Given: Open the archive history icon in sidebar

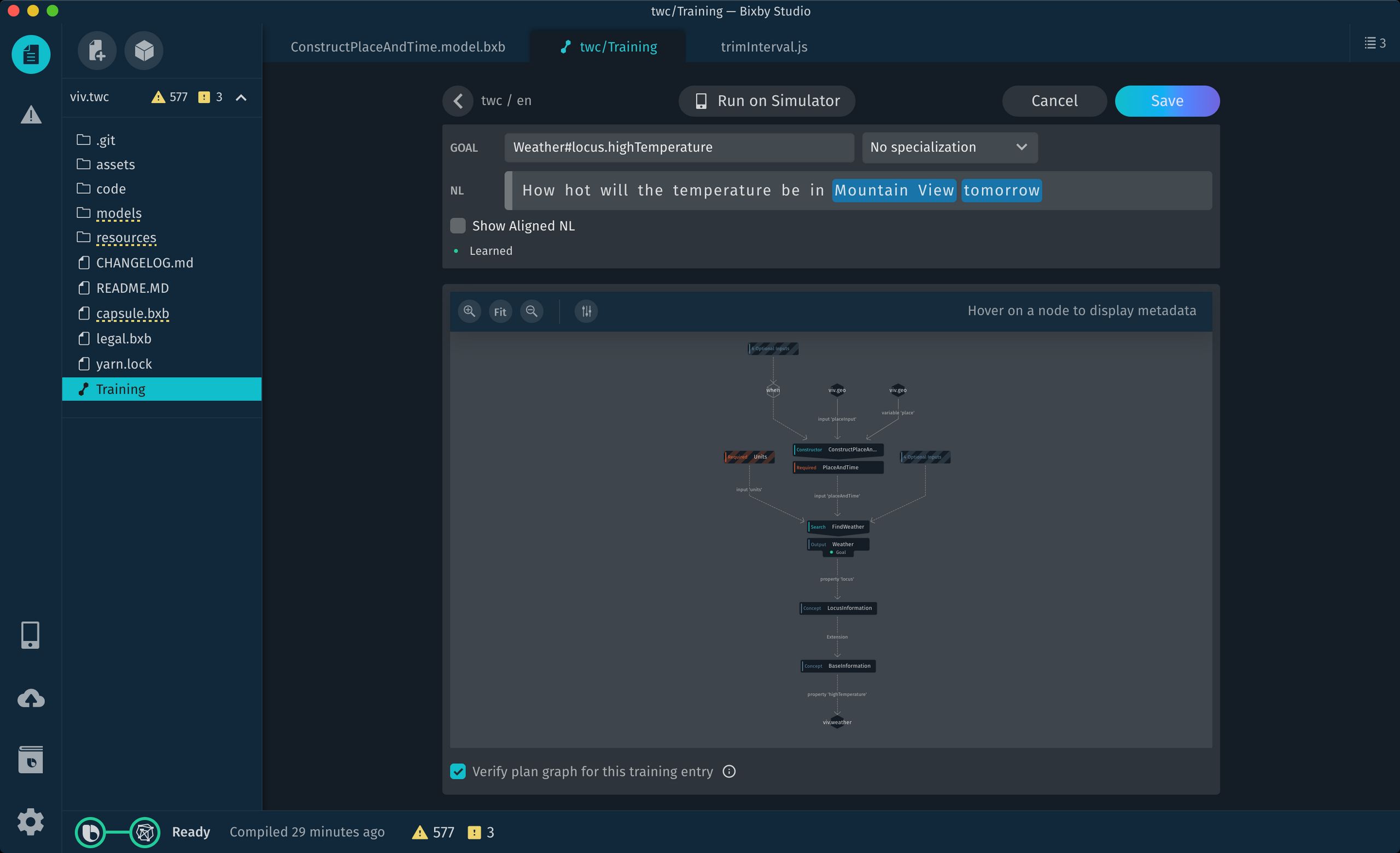Looking at the screenshot, I should 31,760.
